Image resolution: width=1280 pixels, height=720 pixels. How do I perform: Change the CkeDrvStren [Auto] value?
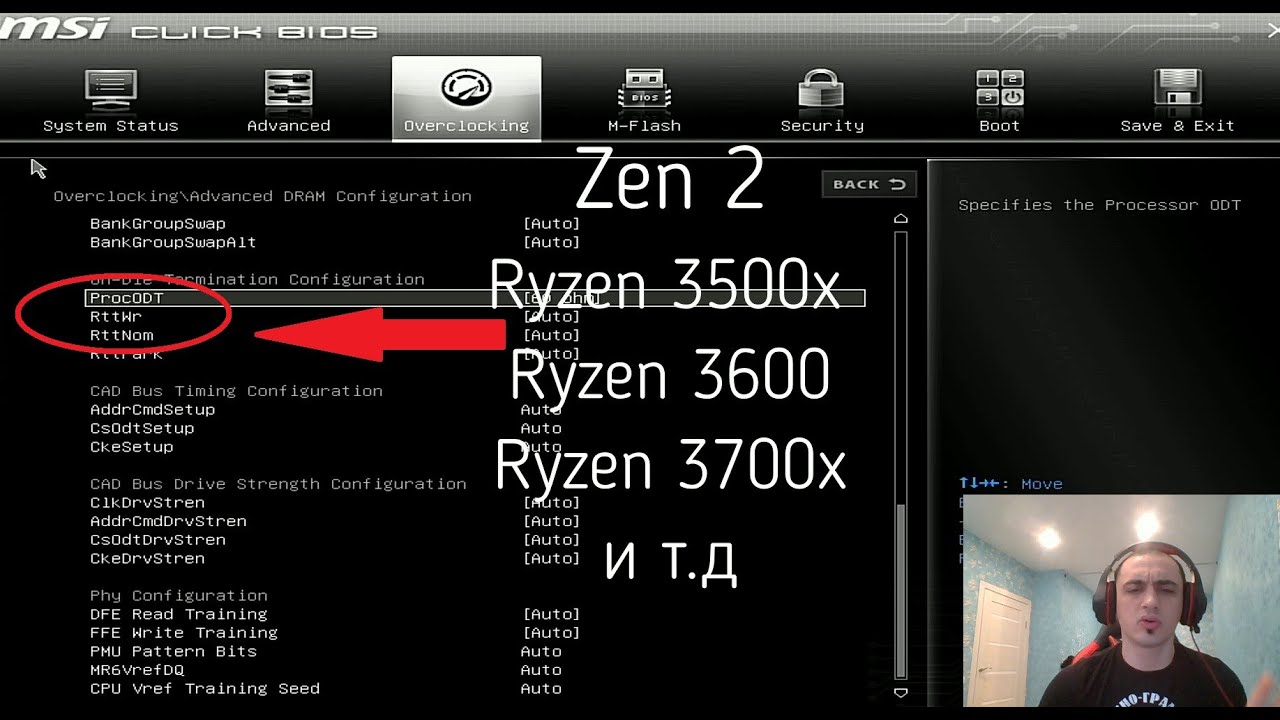click(x=551, y=558)
